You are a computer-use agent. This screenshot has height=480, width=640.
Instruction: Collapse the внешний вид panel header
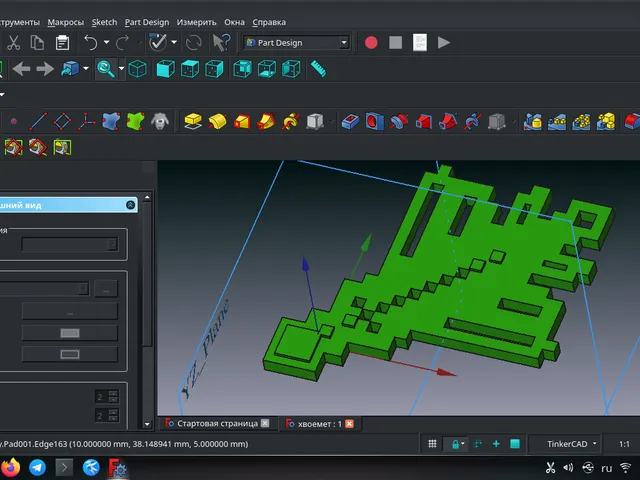click(130, 205)
